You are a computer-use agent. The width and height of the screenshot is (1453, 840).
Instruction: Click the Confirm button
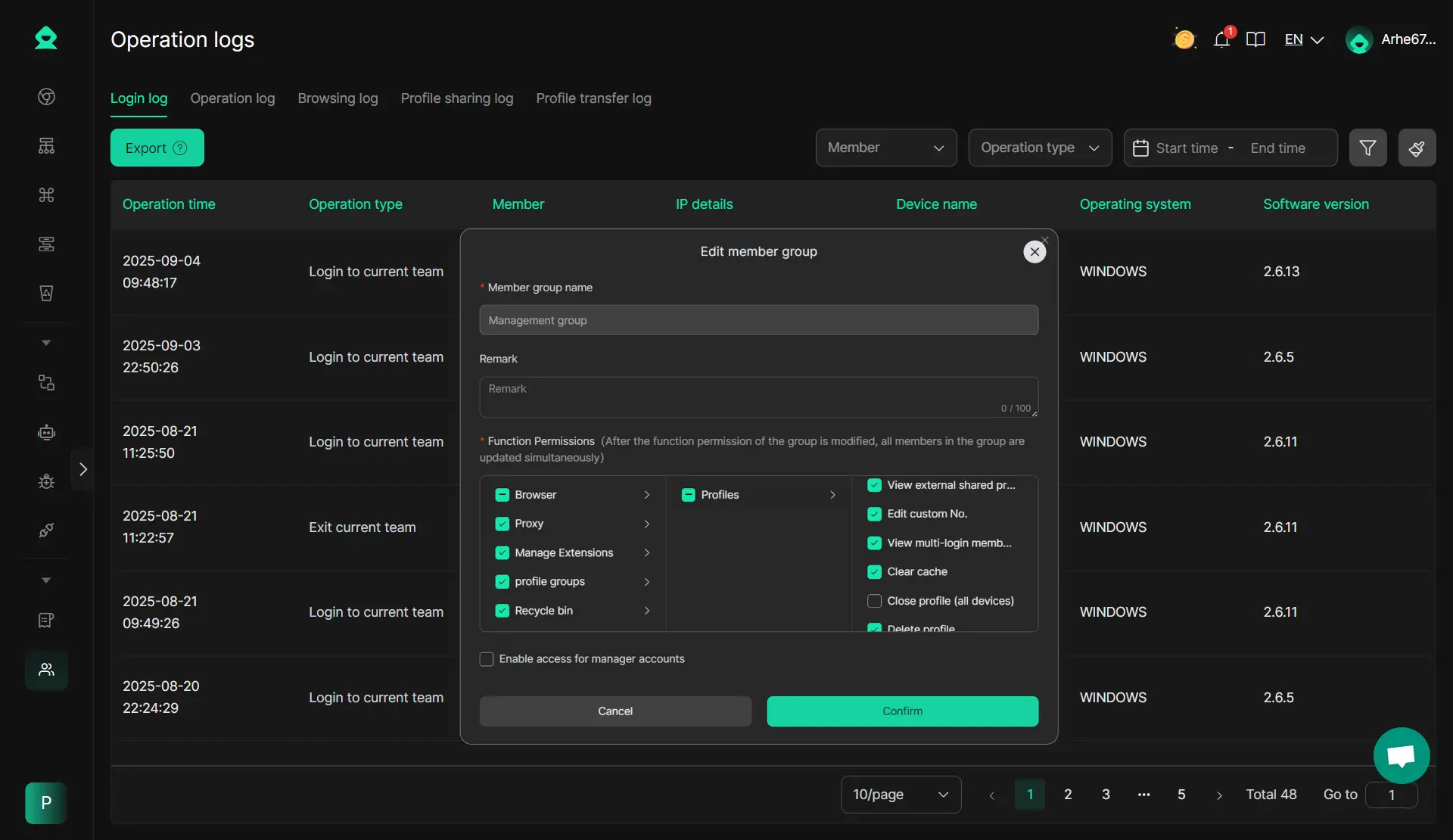(x=902, y=711)
